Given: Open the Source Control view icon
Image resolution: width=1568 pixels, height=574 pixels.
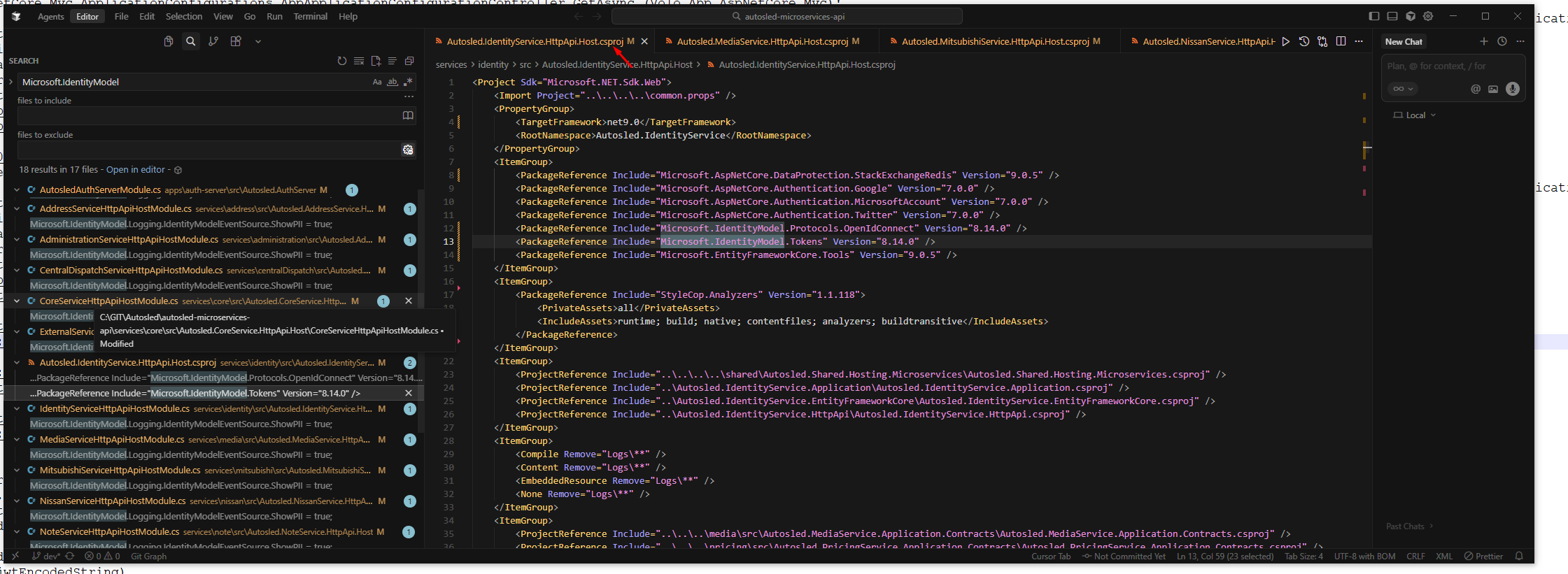Looking at the screenshot, I should click(213, 41).
